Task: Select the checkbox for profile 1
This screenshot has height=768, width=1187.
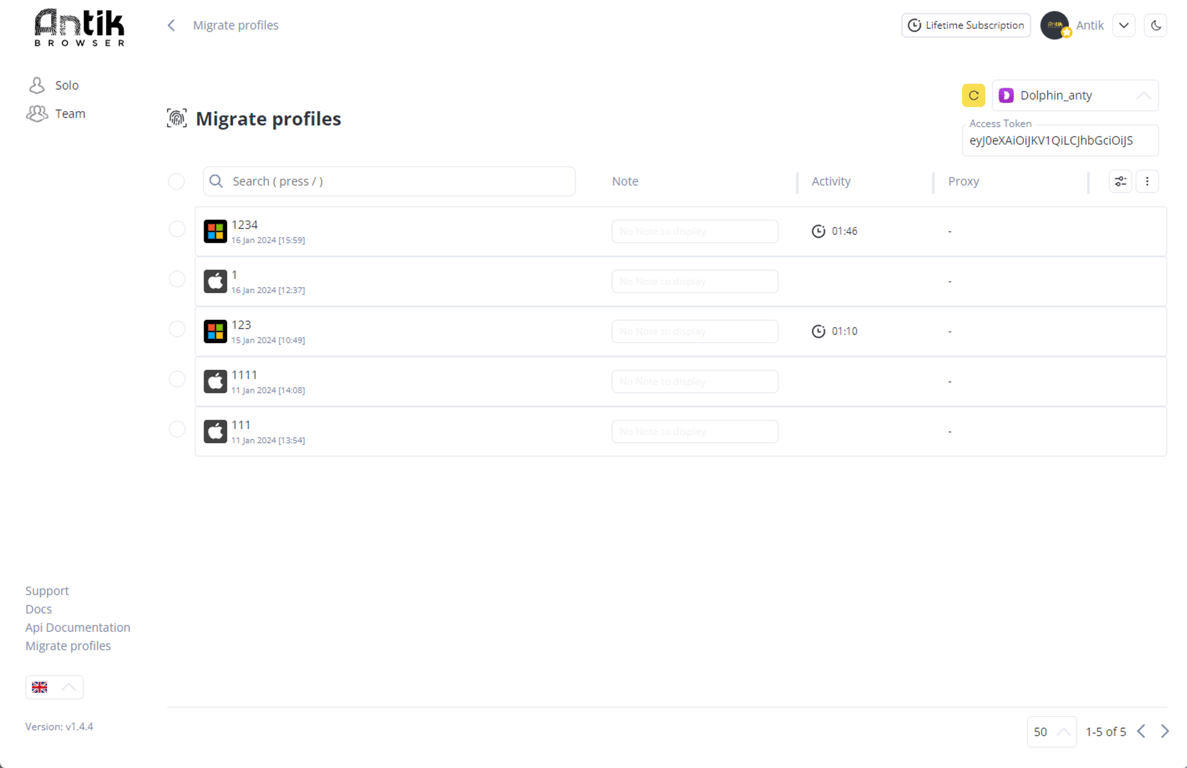Action: tap(176, 279)
